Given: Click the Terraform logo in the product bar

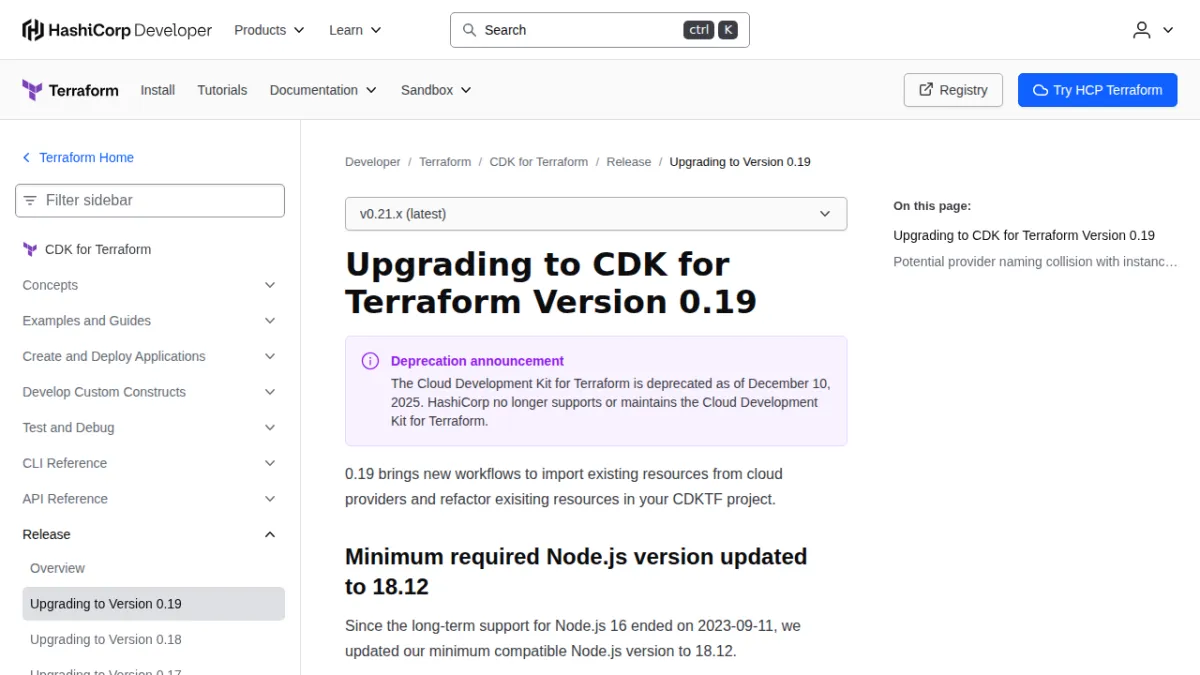Looking at the screenshot, I should point(70,90).
